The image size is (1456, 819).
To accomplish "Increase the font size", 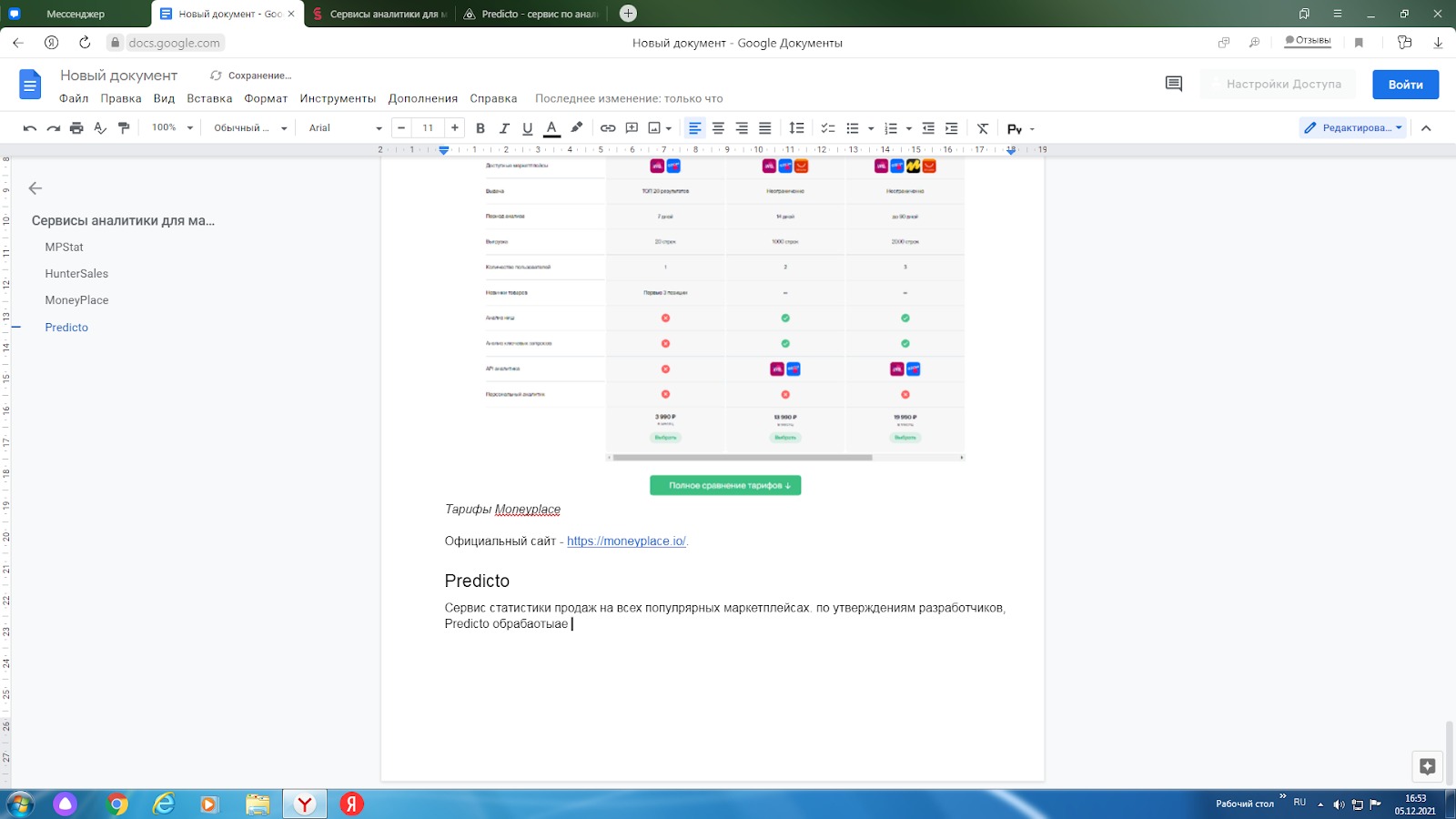I will [x=455, y=128].
